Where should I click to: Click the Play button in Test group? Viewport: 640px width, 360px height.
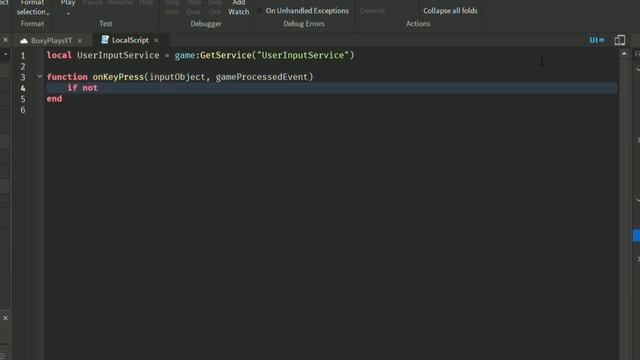click(x=68, y=3)
